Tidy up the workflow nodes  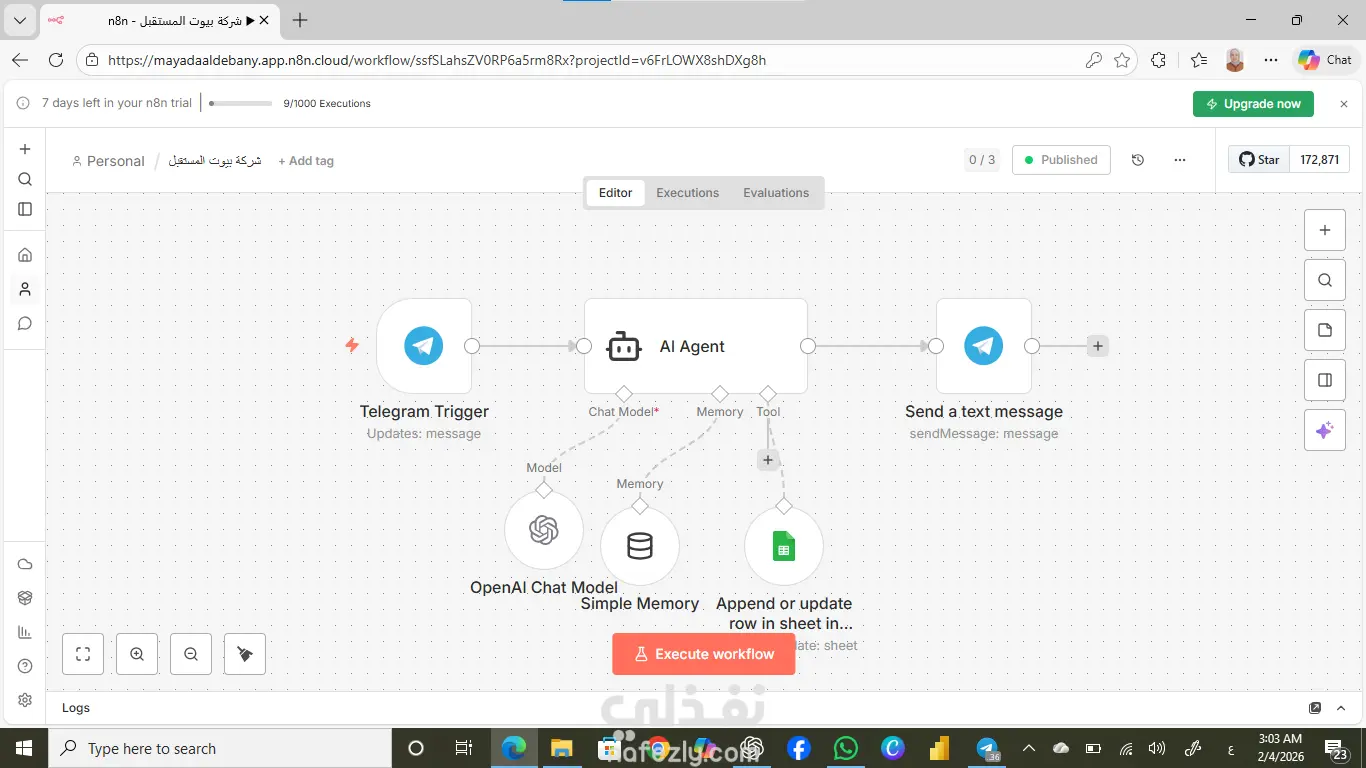(x=245, y=654)
